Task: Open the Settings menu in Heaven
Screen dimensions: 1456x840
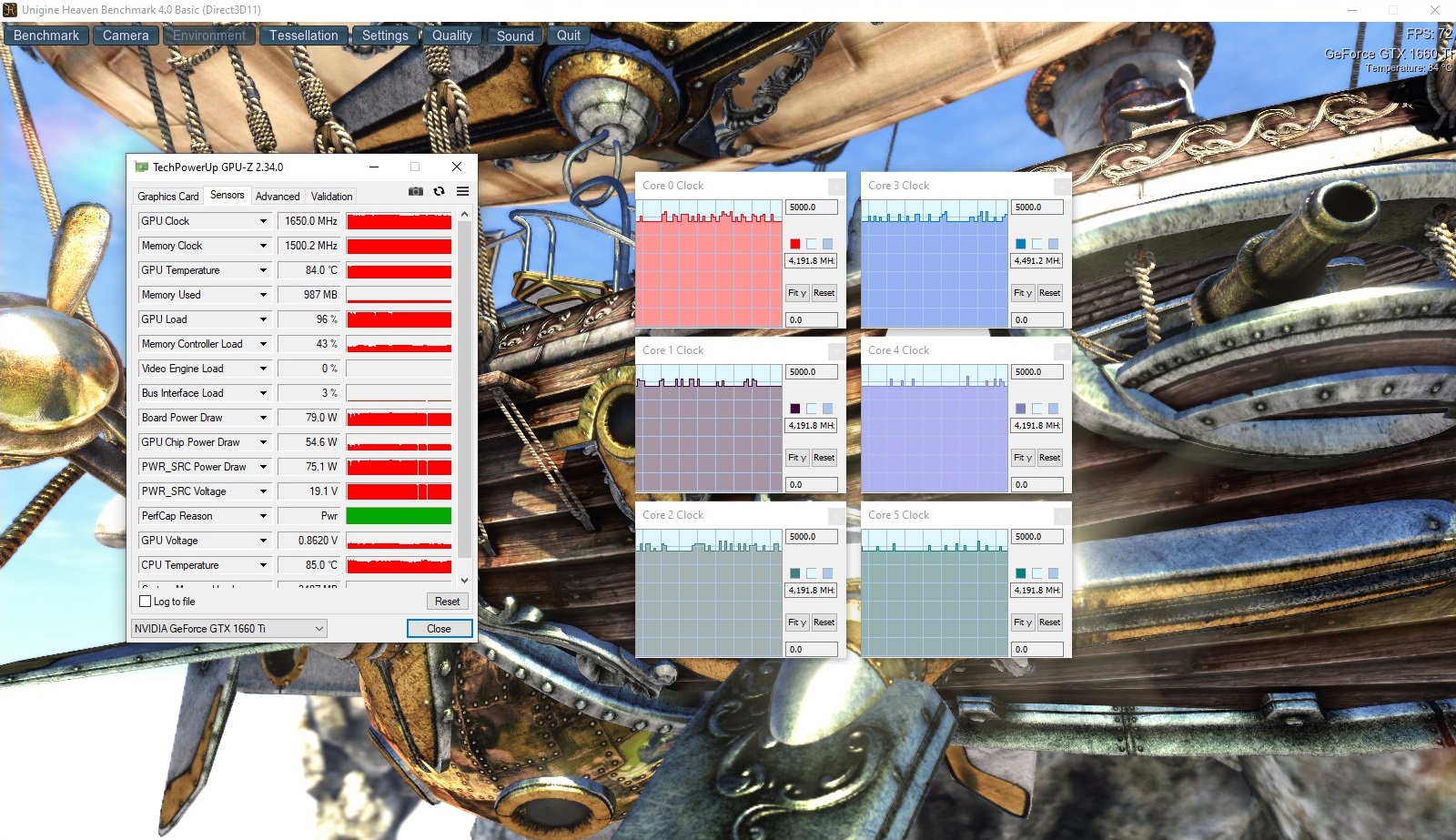Action: 385,35
